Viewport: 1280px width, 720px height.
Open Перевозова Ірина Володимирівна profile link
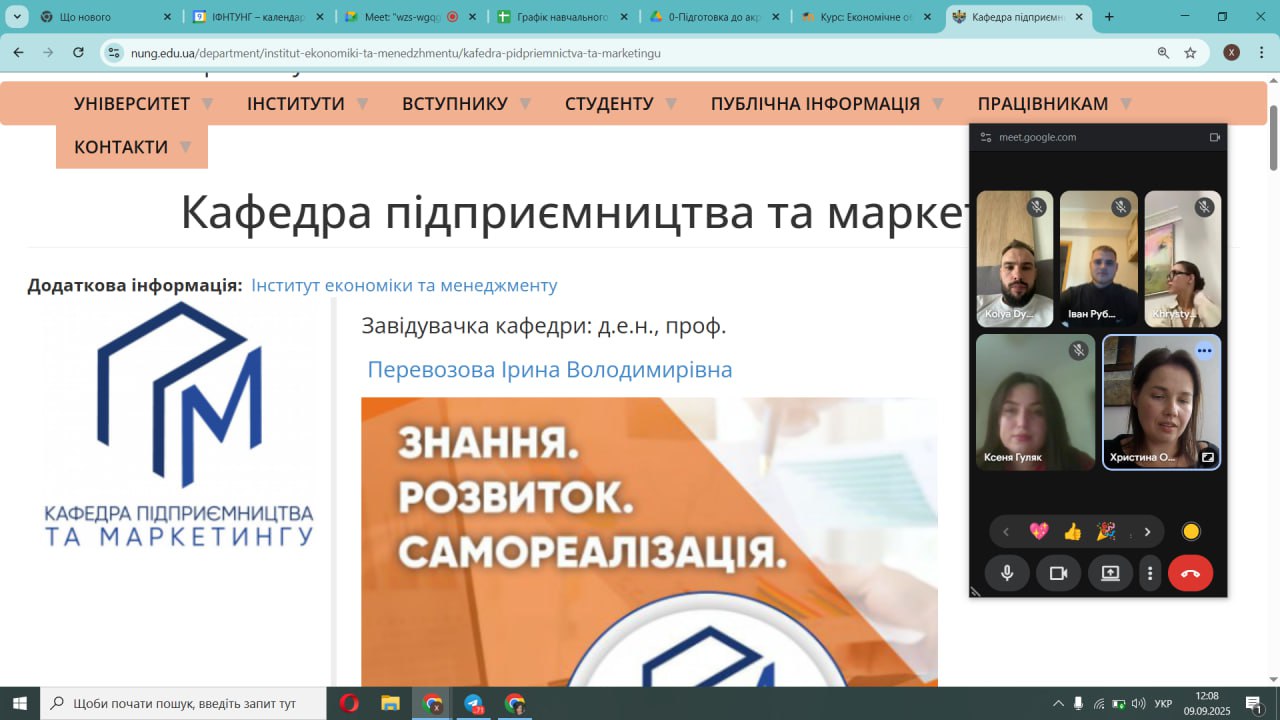point(550,370)
